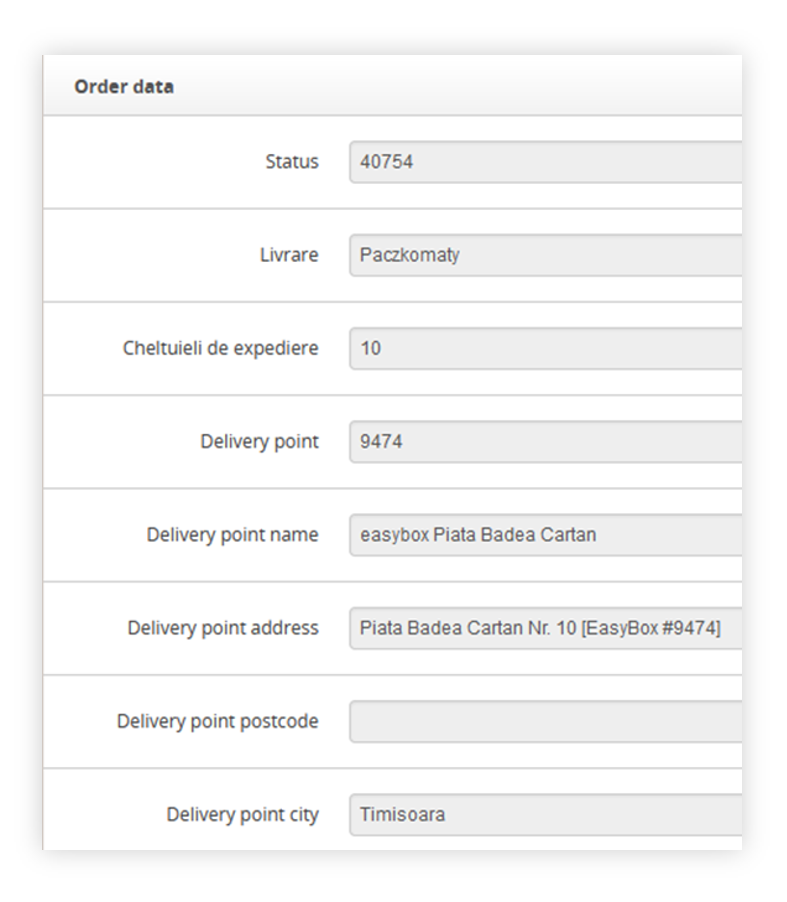Click Delivery point name input field
Screen dimensions: 787x902
click(545, 535)
